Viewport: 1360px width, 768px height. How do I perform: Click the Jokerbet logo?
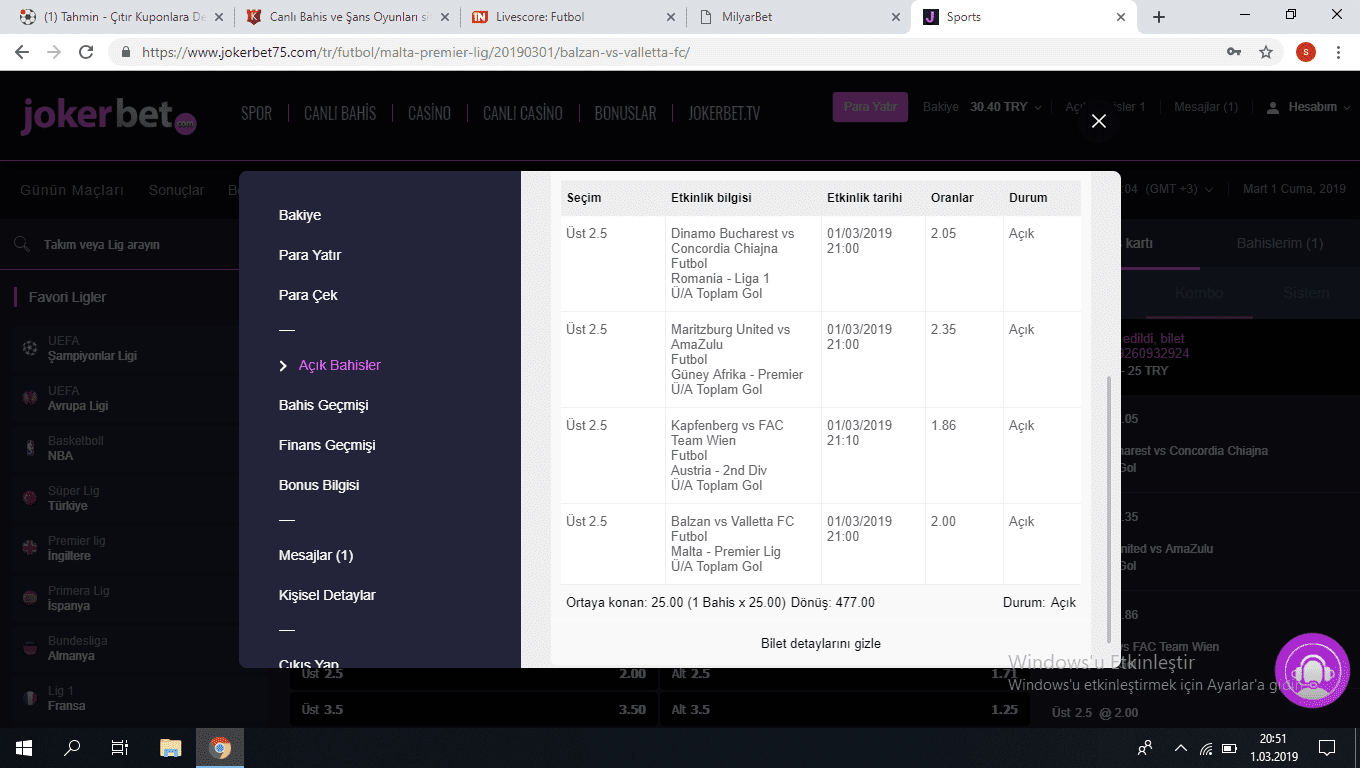[108, 116]
